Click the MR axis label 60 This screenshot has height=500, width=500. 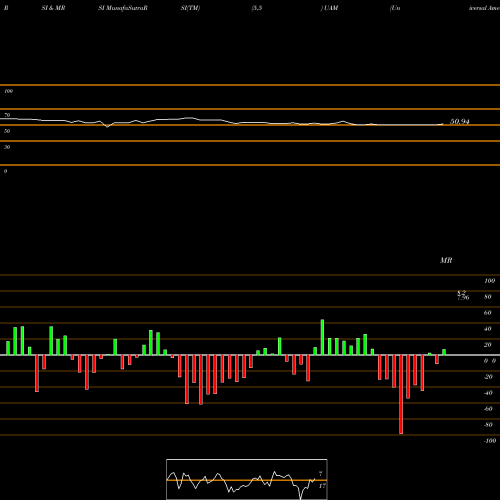click(x=488, y=313)
